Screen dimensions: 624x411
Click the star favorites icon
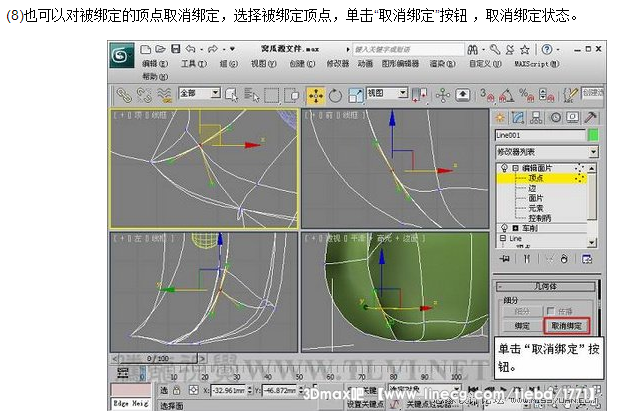pyautogui.click(x=525, y=50)
